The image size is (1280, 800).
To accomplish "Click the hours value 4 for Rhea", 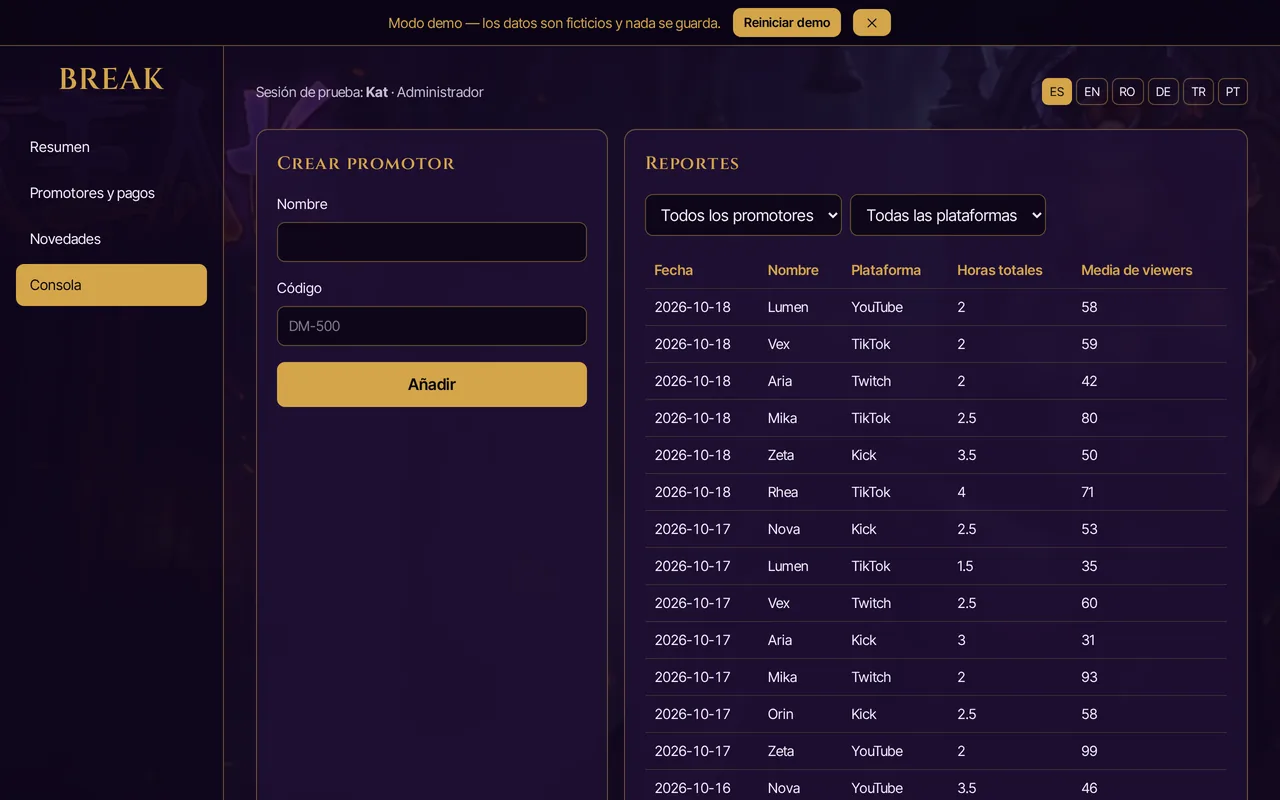I will [x=962, y=492].
